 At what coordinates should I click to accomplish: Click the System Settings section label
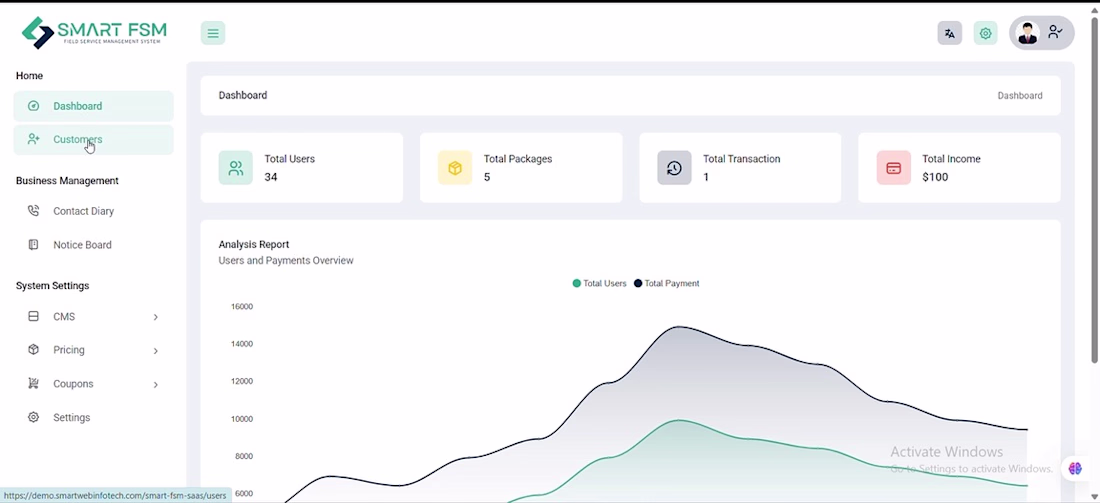(x=53, y=286)
